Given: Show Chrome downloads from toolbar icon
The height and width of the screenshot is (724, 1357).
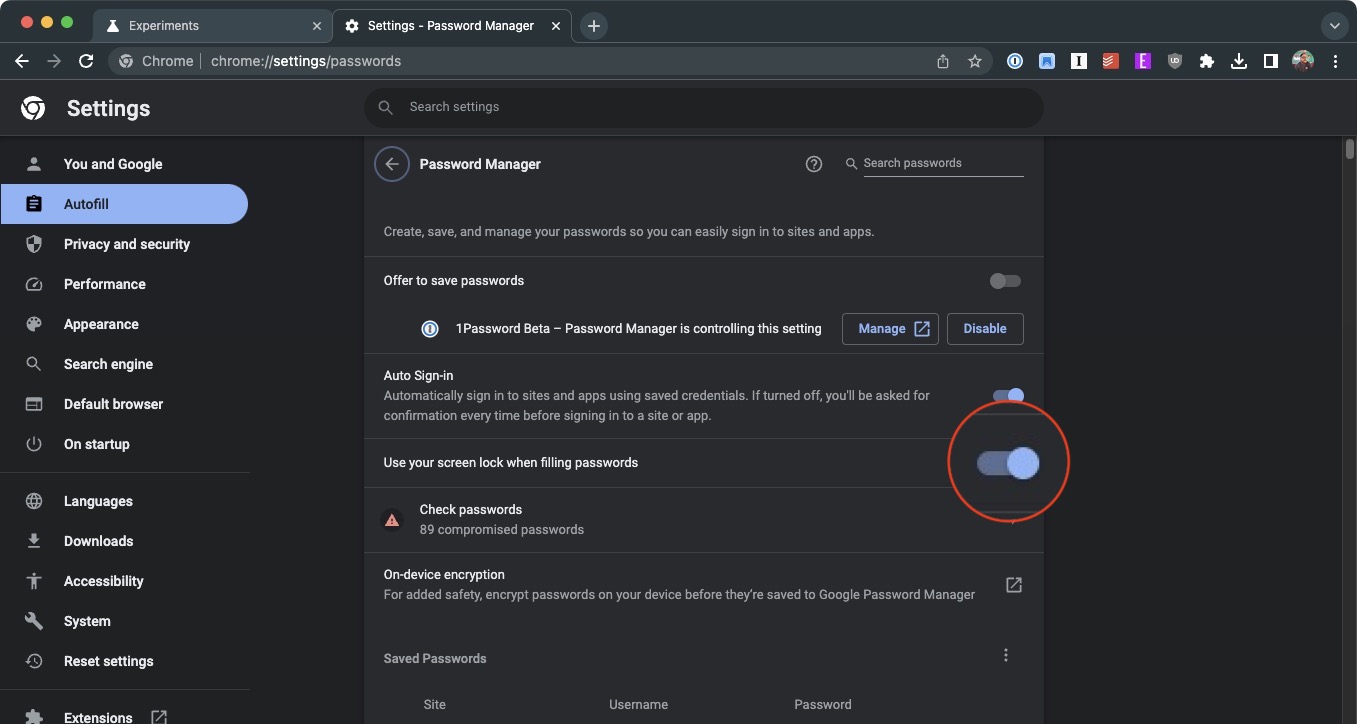Looking at the screenshot, I should (x=1239, y=61).
